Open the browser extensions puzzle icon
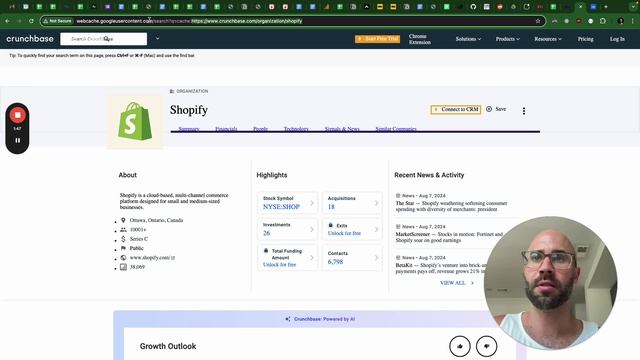640x360 pixels. coord(603,21)
